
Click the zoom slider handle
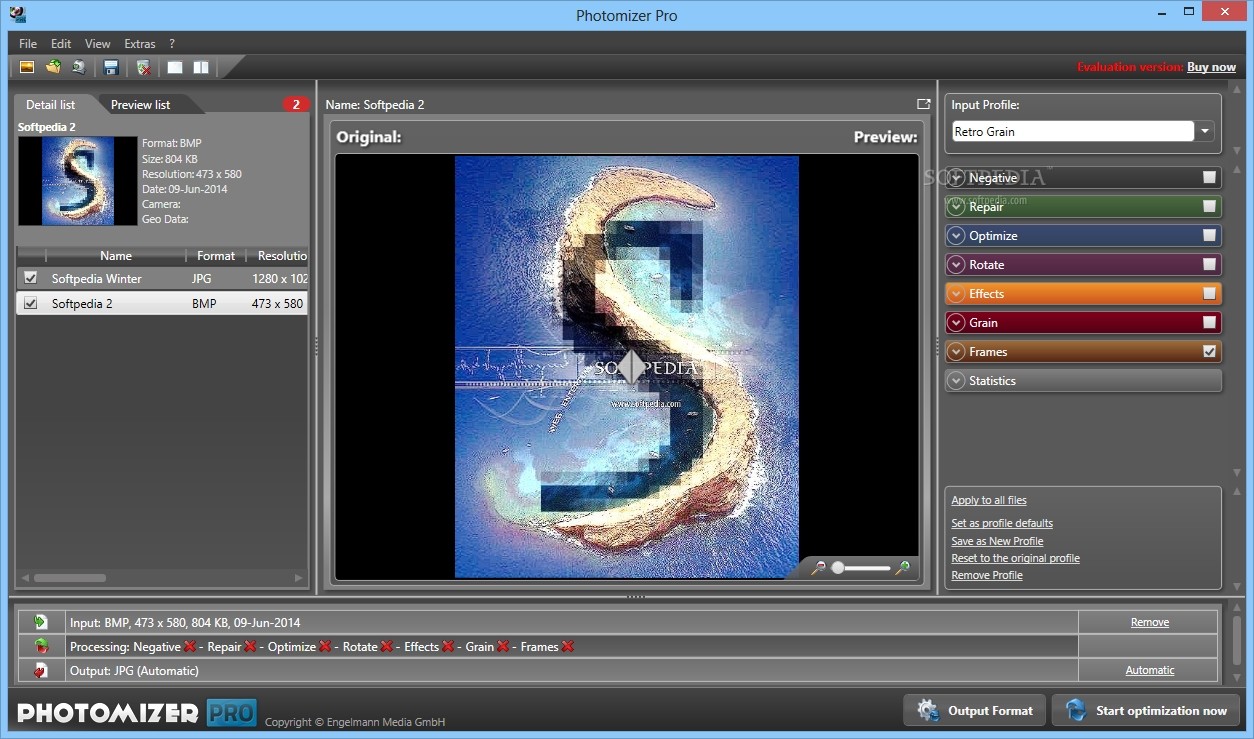pos(838,568)
